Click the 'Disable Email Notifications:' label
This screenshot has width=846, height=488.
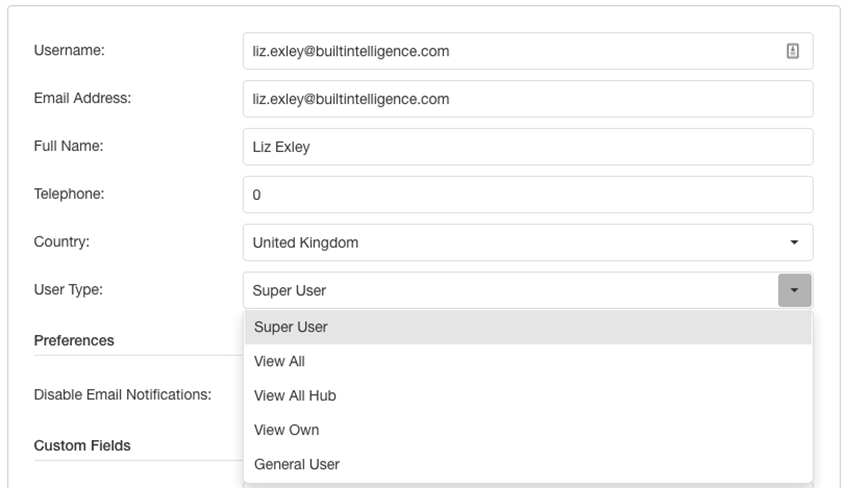122,395
